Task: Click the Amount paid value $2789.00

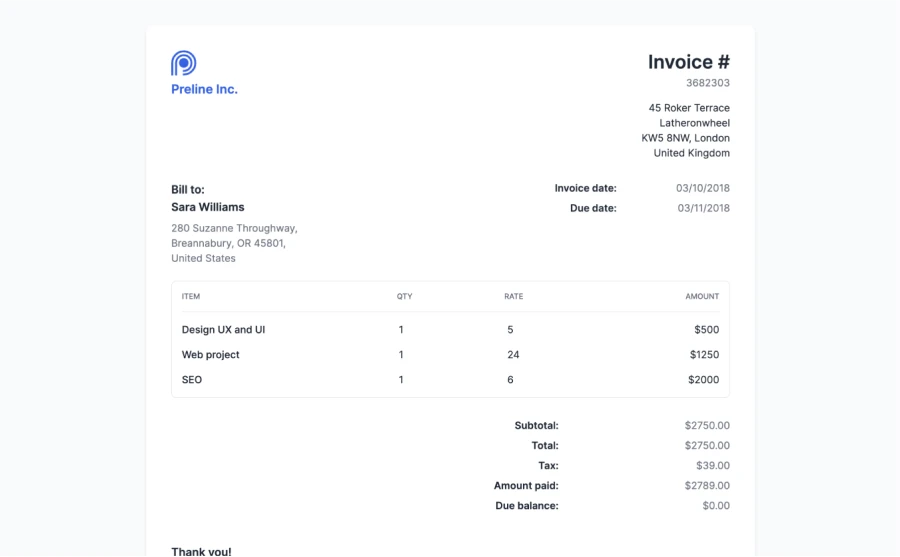Action: (706, 485)
